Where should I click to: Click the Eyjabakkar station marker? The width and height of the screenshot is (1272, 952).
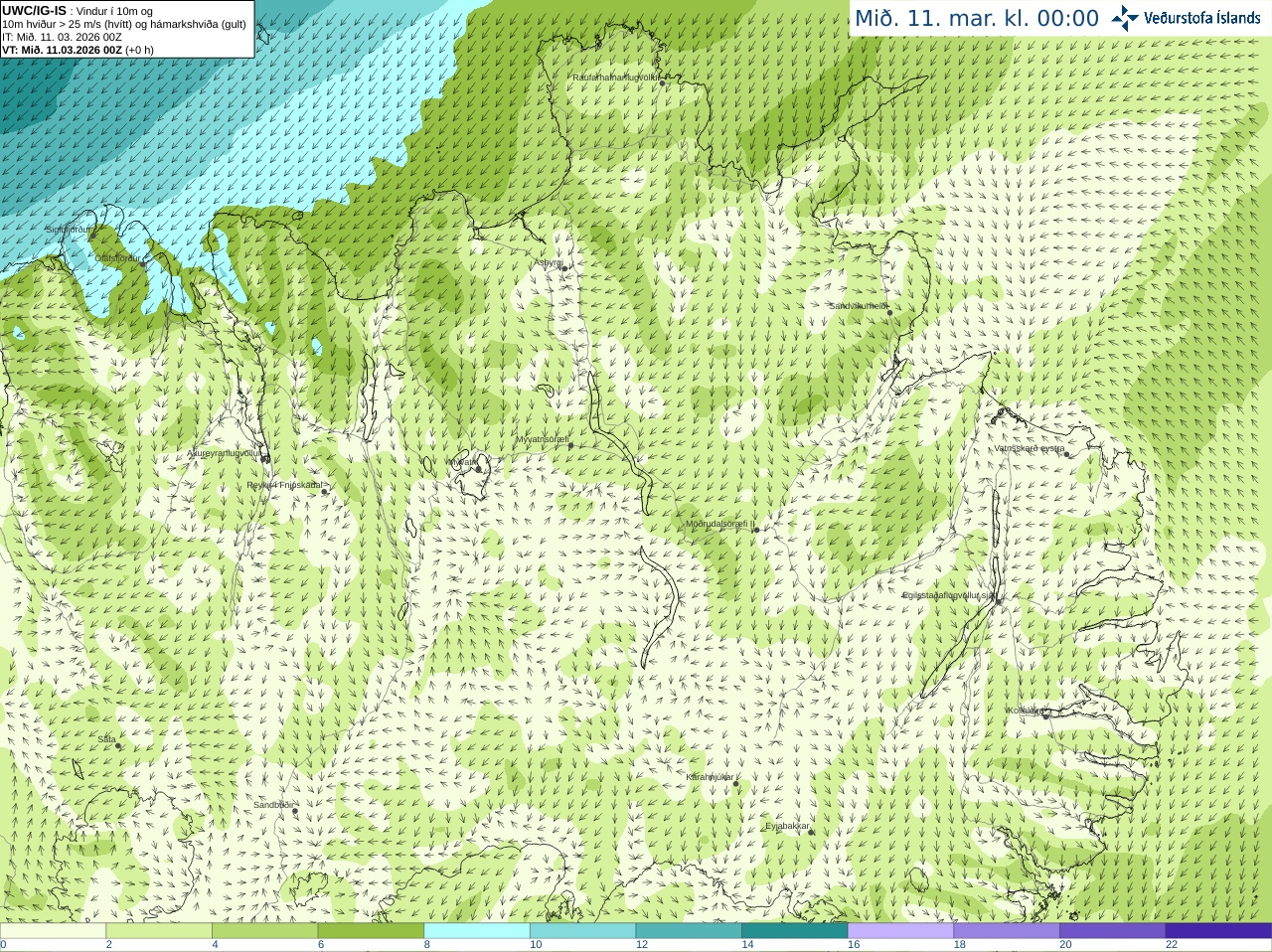click(812, 832)
